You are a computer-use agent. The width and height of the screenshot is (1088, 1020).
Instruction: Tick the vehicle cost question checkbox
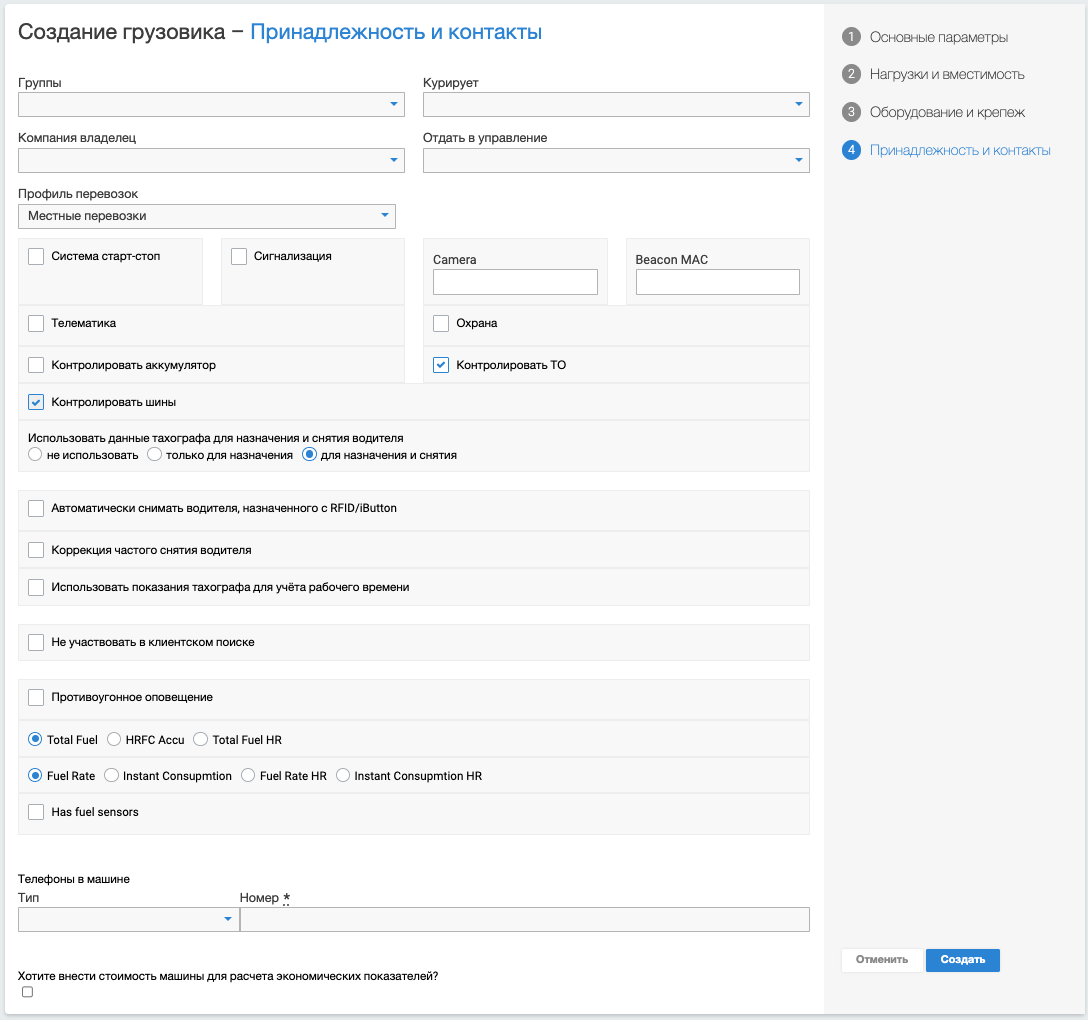pyautogui.click(x=27, y=992)
